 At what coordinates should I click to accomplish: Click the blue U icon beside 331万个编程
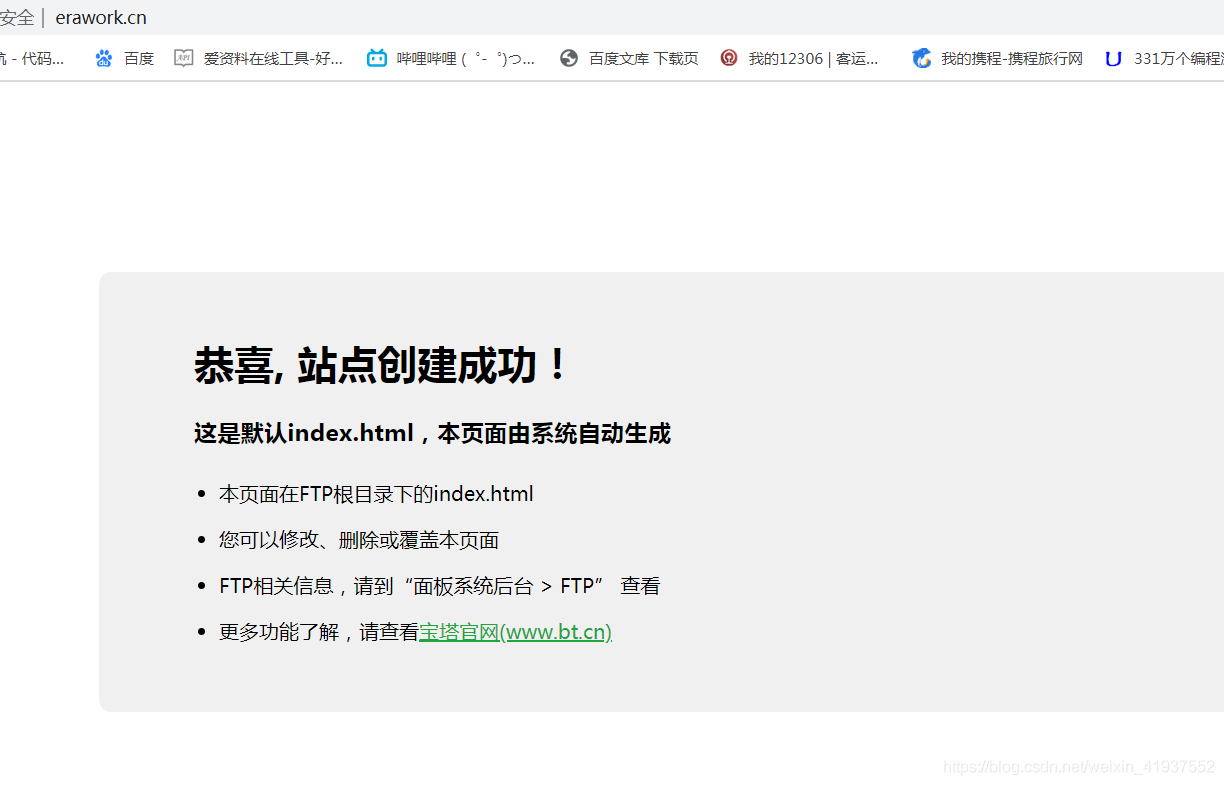(x=1113, y=58)
